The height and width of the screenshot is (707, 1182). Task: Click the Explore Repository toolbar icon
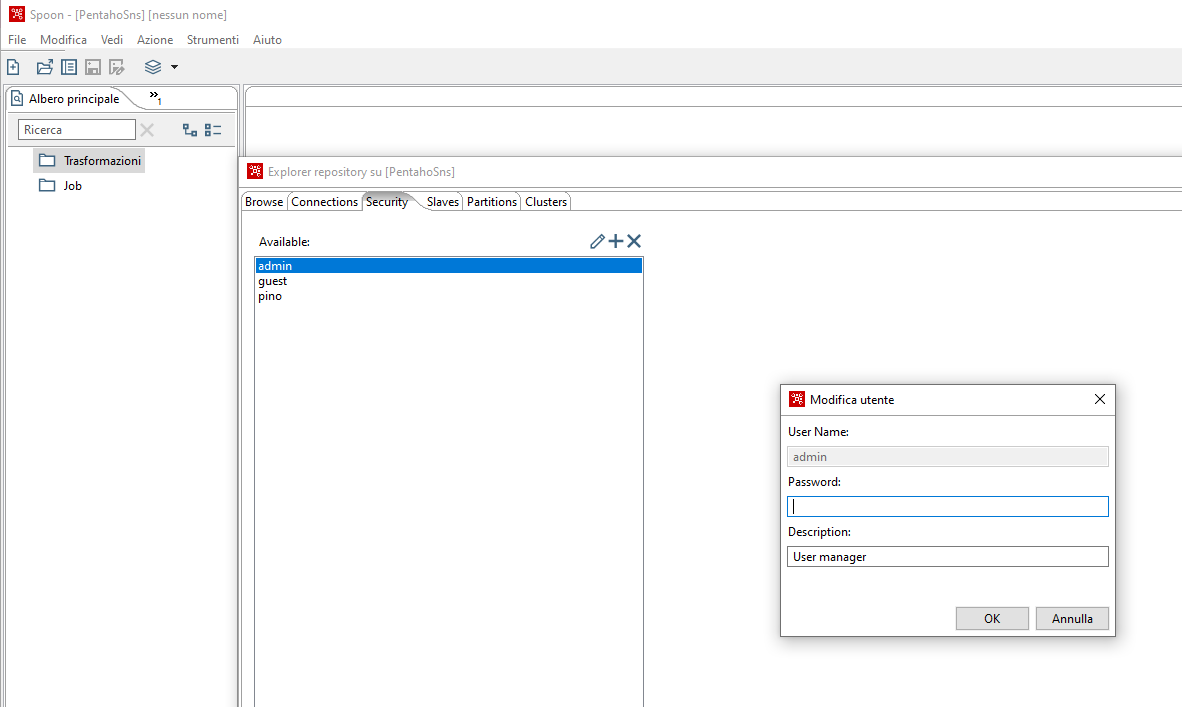[68, 66]
